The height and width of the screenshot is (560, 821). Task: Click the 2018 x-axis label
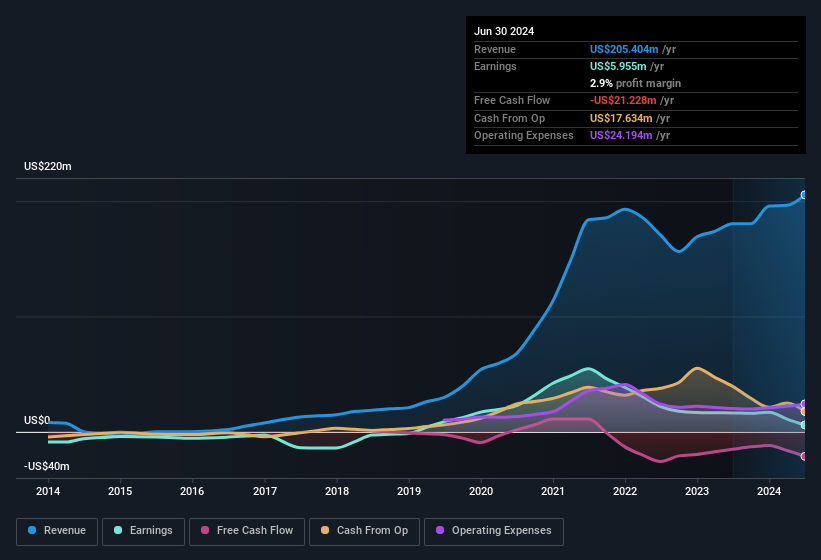click(337, 491)
